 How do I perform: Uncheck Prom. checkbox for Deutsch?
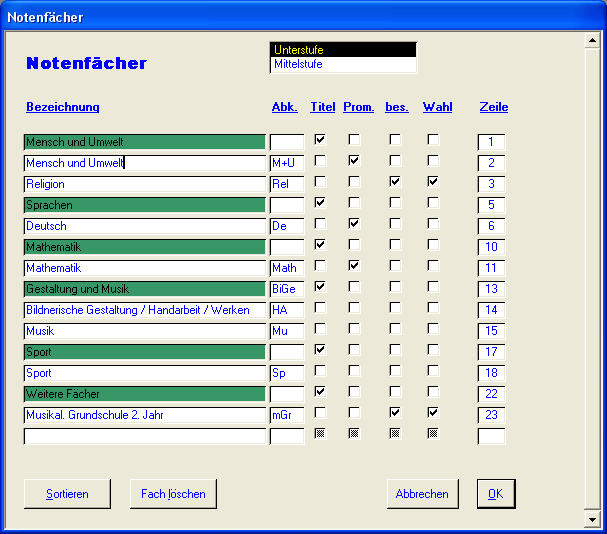tap(354, 224)
